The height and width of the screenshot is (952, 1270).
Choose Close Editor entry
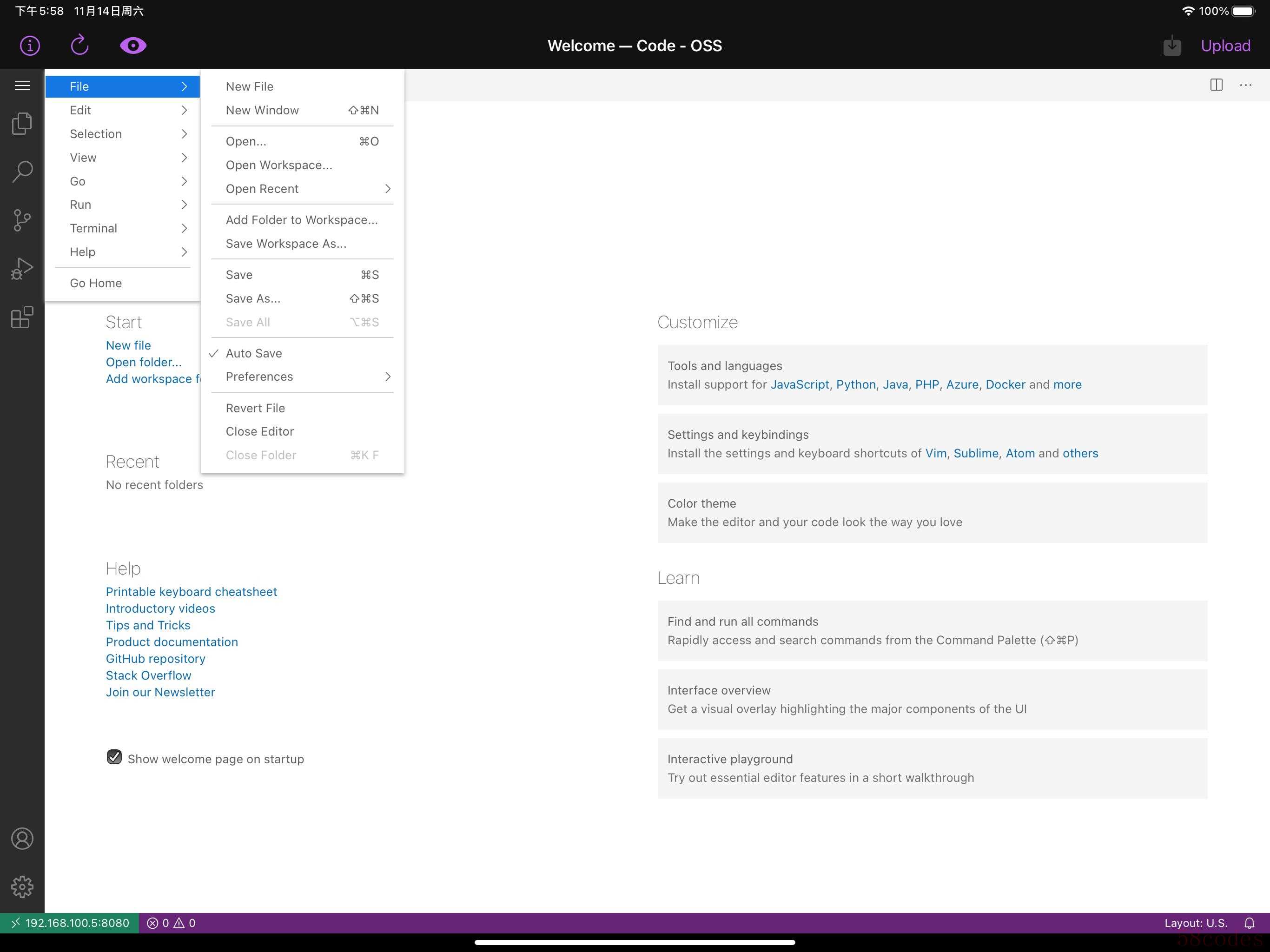click(303, 431)
